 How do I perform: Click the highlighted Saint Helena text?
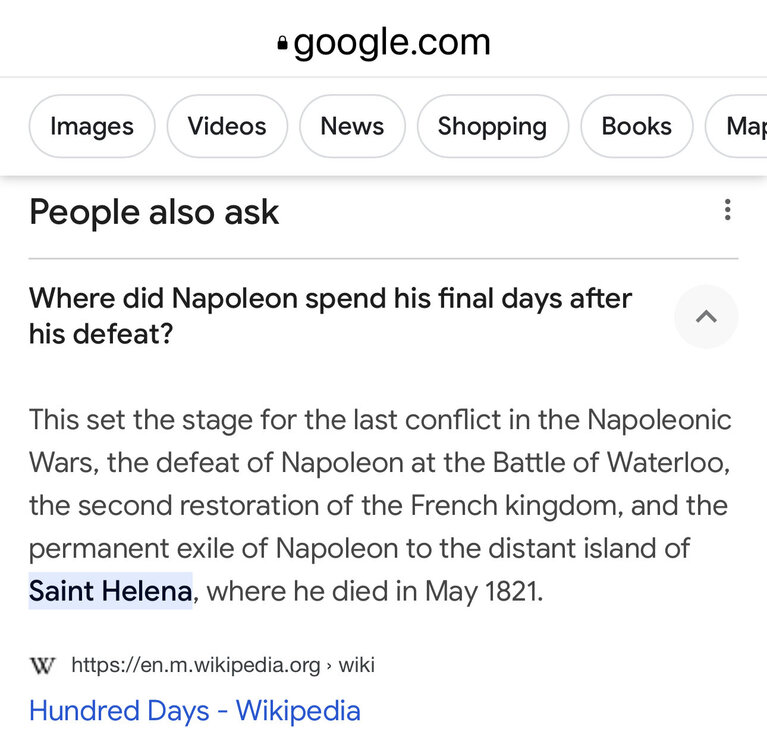tap(110, 591)
